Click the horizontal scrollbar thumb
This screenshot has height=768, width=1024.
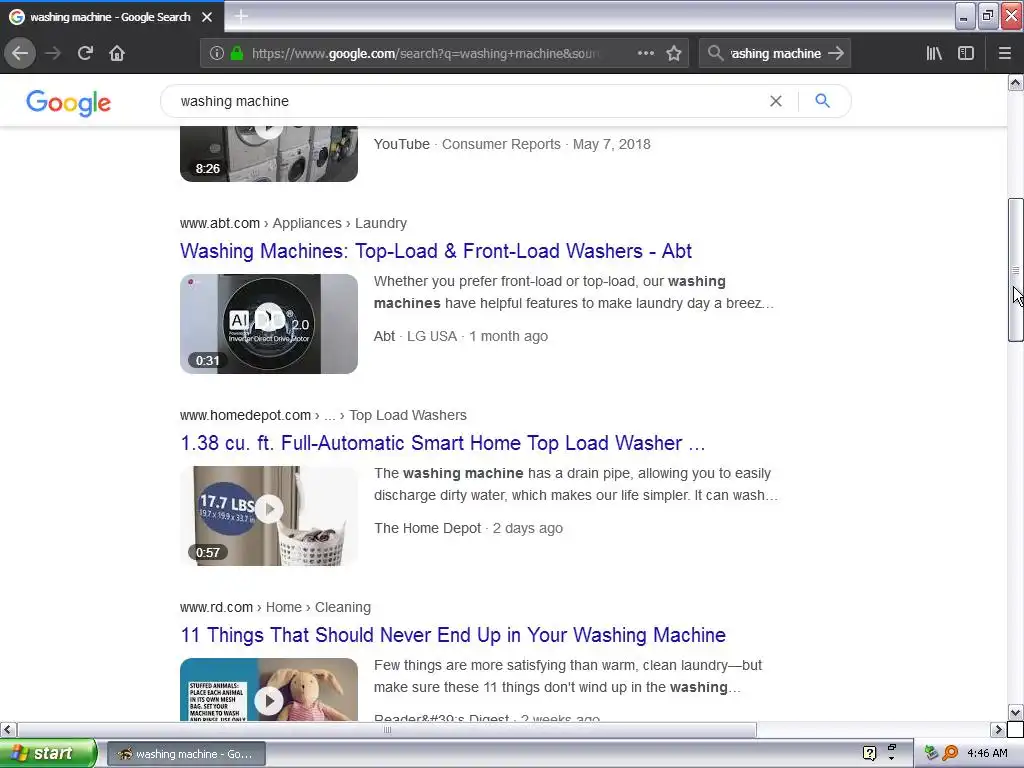387,729
